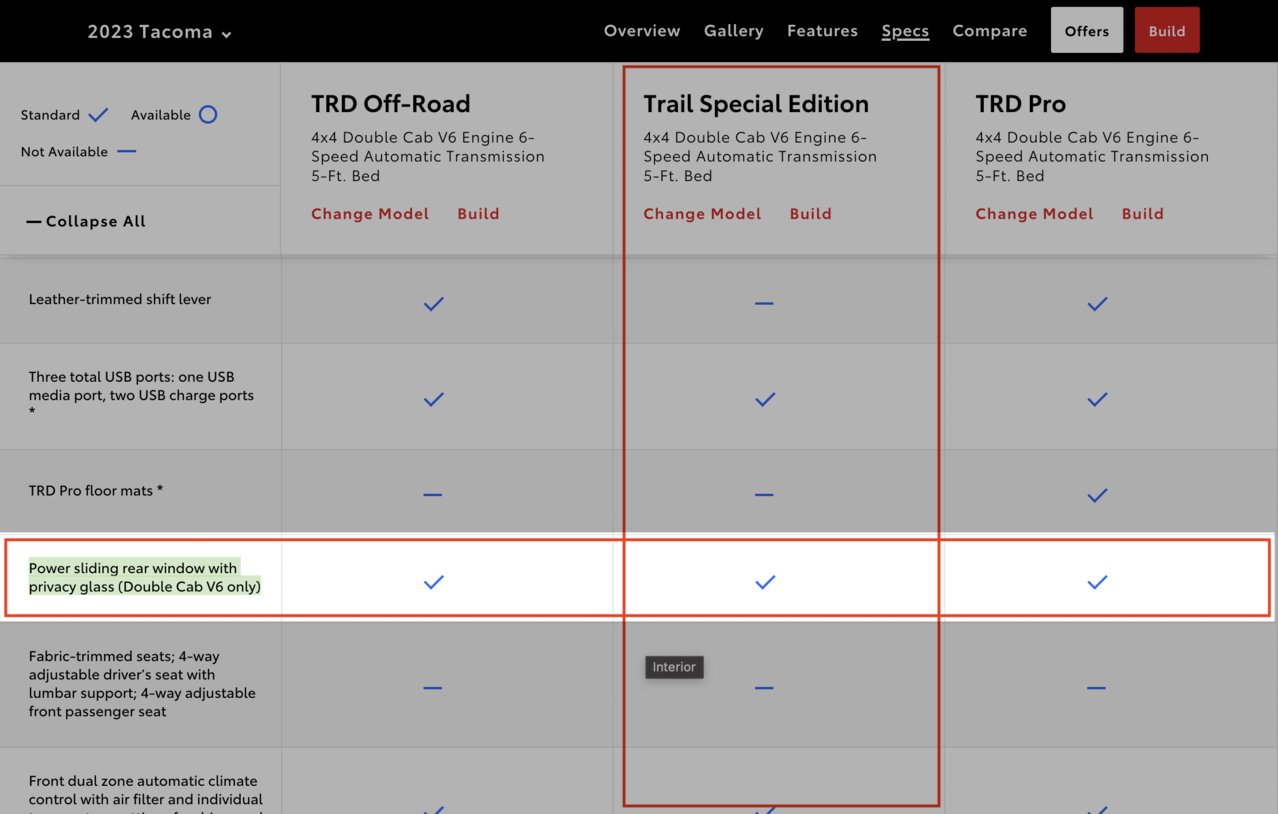Click the gray Offers button
This screenshot has width=1278, height=814.
[x=1087, y=30]
